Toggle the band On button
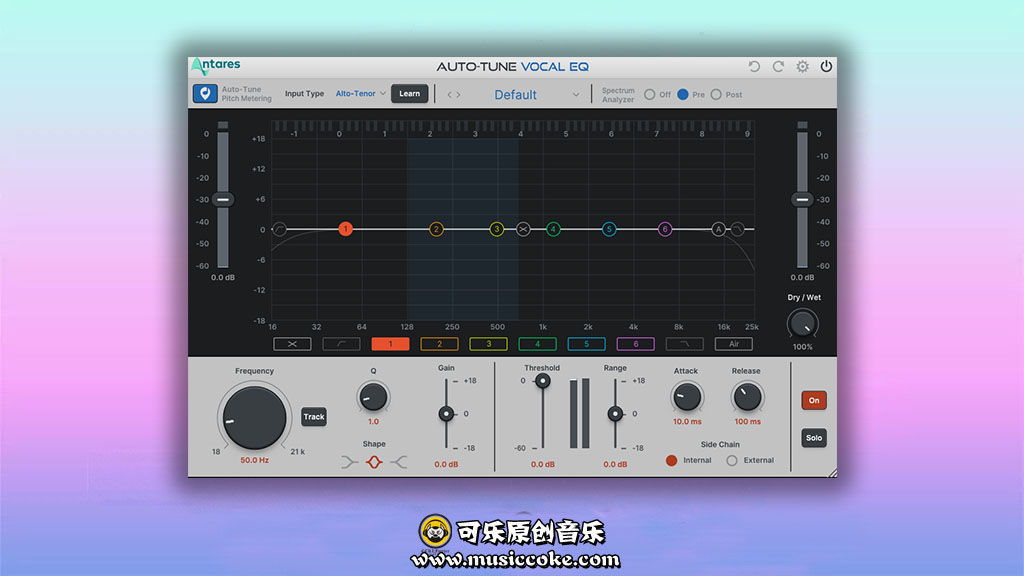 pos(814,400)
